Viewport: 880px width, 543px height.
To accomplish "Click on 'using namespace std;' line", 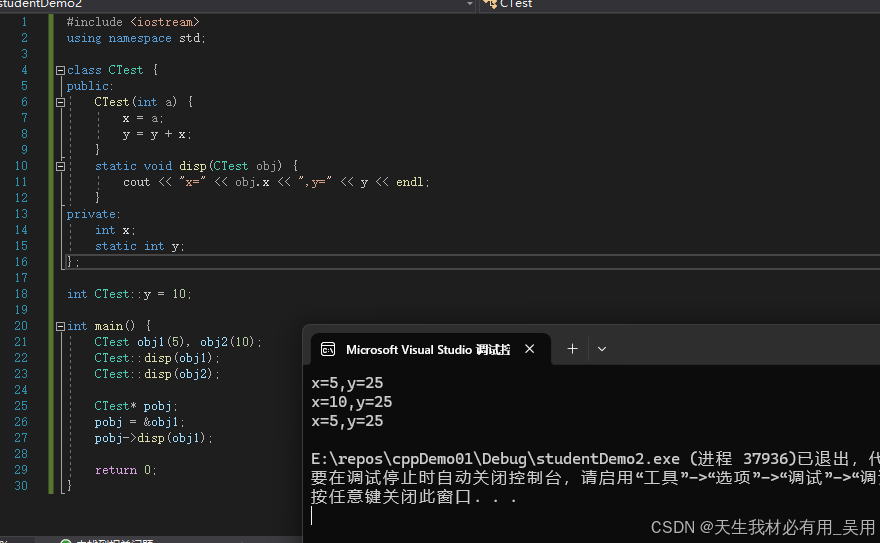I will click(x=136, y=38).
